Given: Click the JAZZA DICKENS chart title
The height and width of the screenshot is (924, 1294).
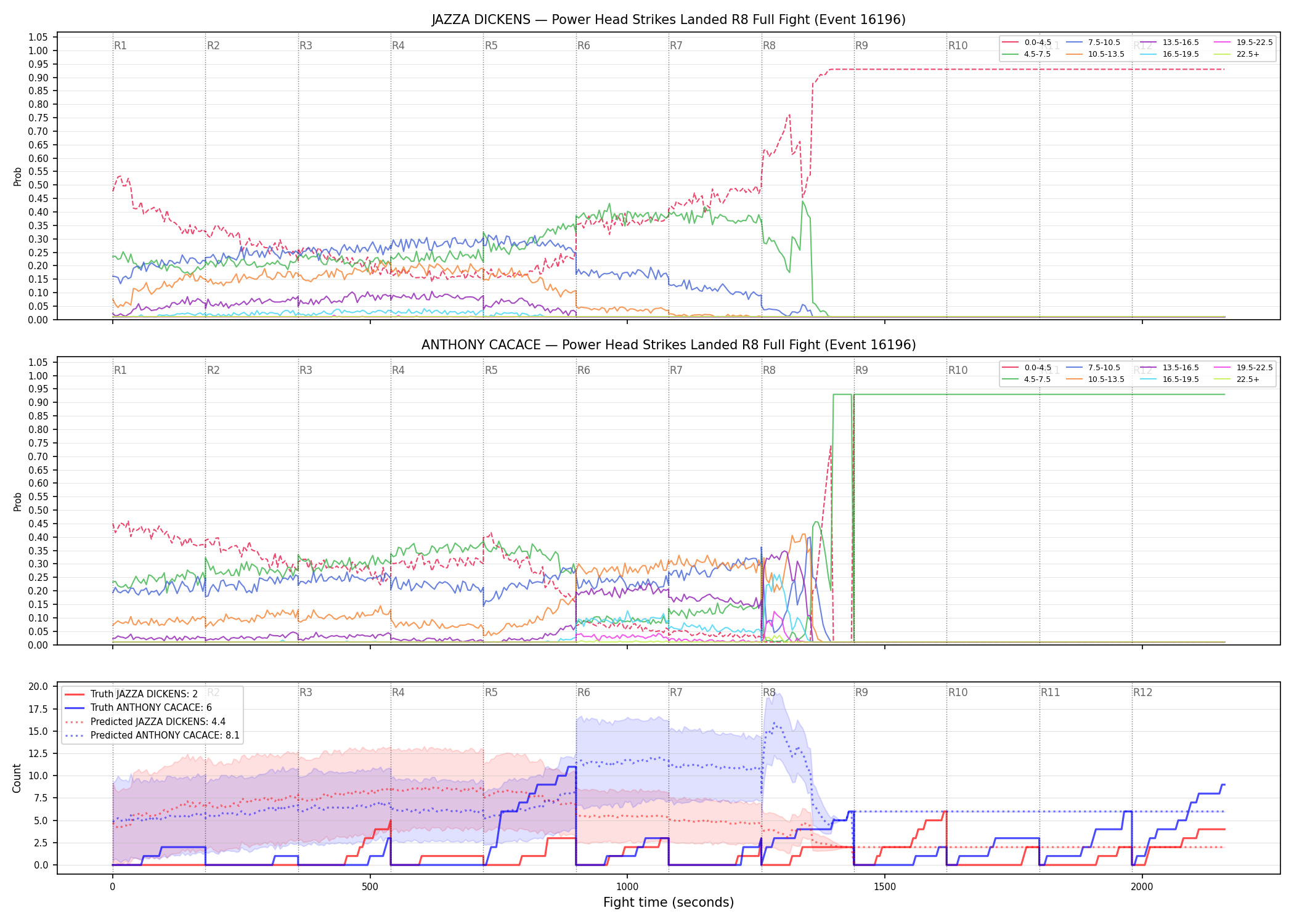Looking at the screenshot, I should [x=669, y=20].
